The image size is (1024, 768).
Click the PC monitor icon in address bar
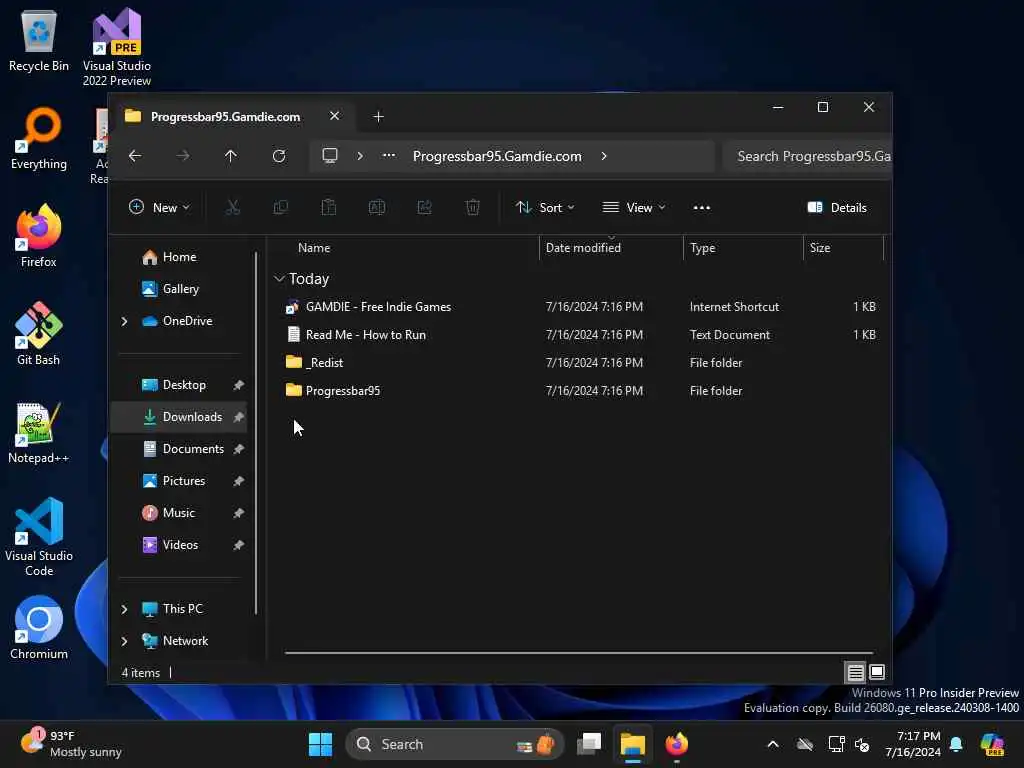[x=330, y=156]
